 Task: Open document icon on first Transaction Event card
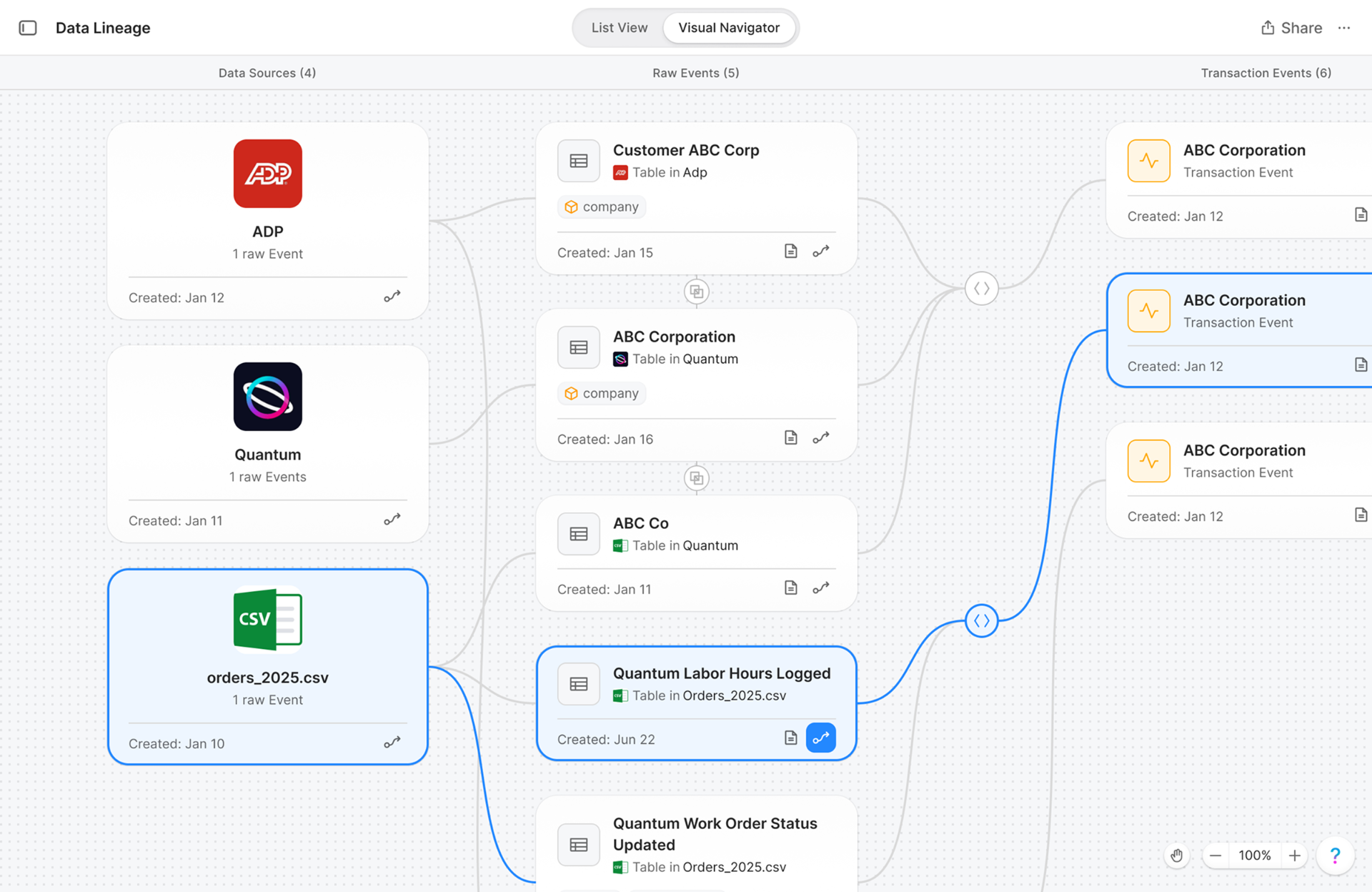[x=1361, y=214]
